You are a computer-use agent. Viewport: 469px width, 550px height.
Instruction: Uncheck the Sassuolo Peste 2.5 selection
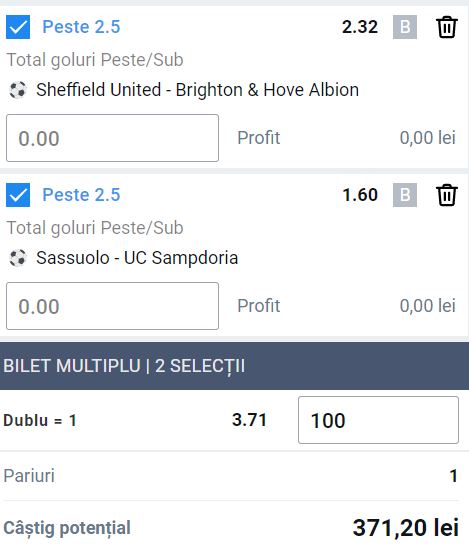tap(18, 195)
